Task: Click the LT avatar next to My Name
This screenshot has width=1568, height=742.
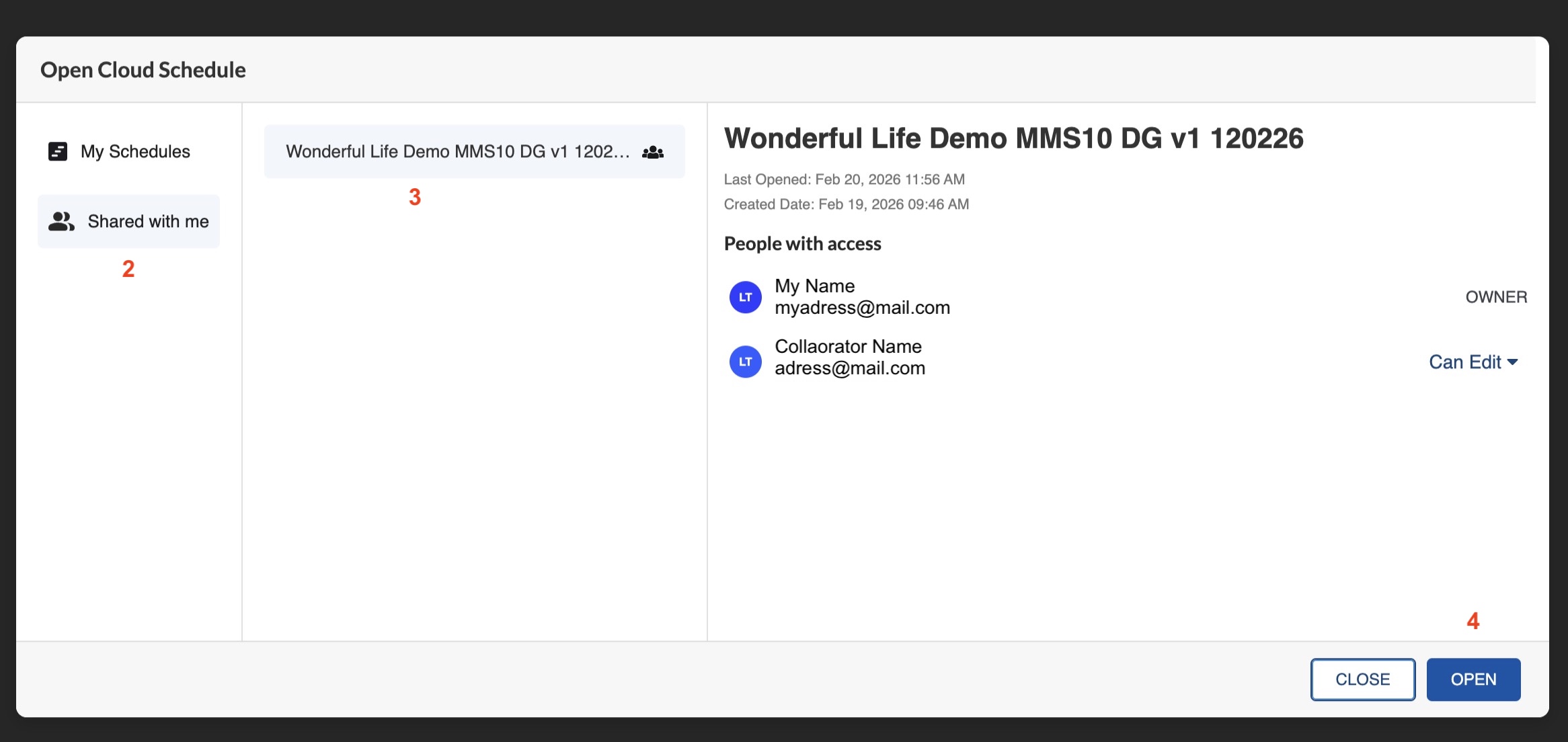Action: [x=745, y=296]
